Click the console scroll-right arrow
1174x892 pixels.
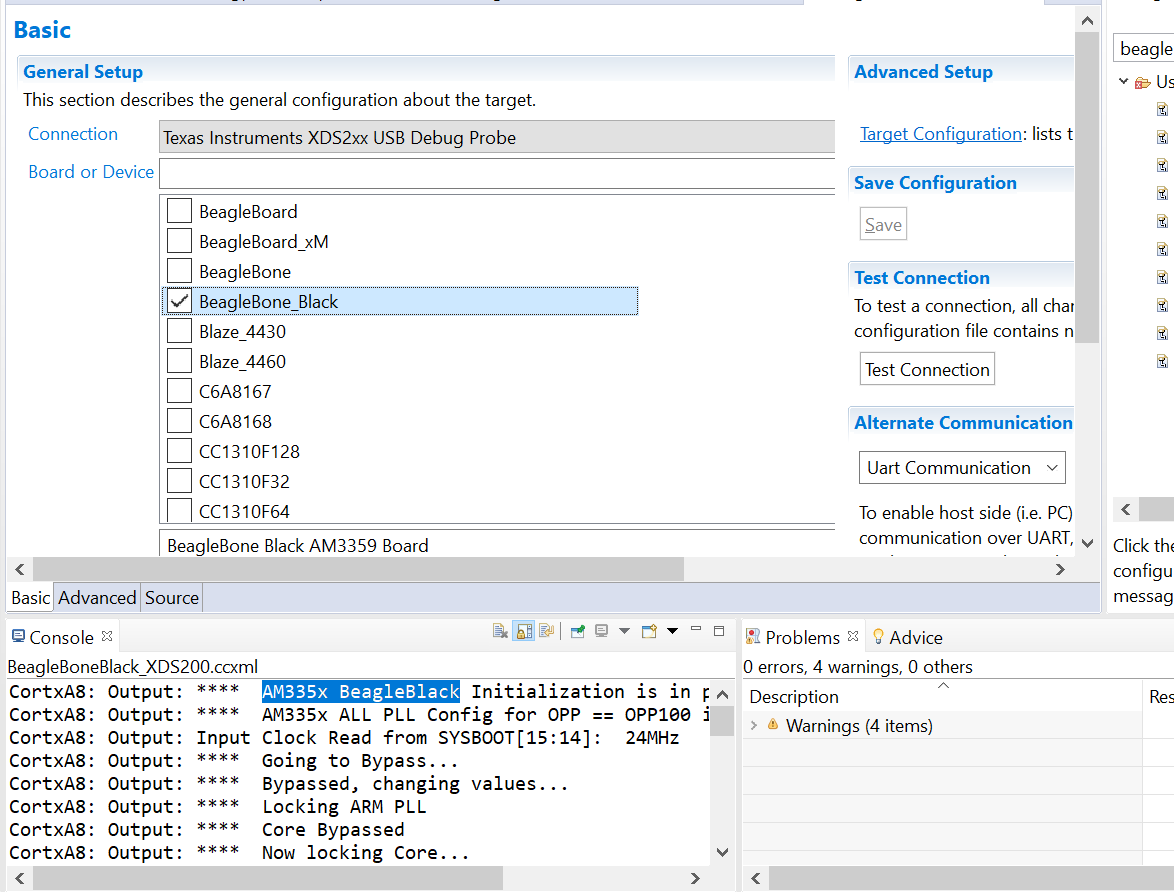tap(696, 878)
